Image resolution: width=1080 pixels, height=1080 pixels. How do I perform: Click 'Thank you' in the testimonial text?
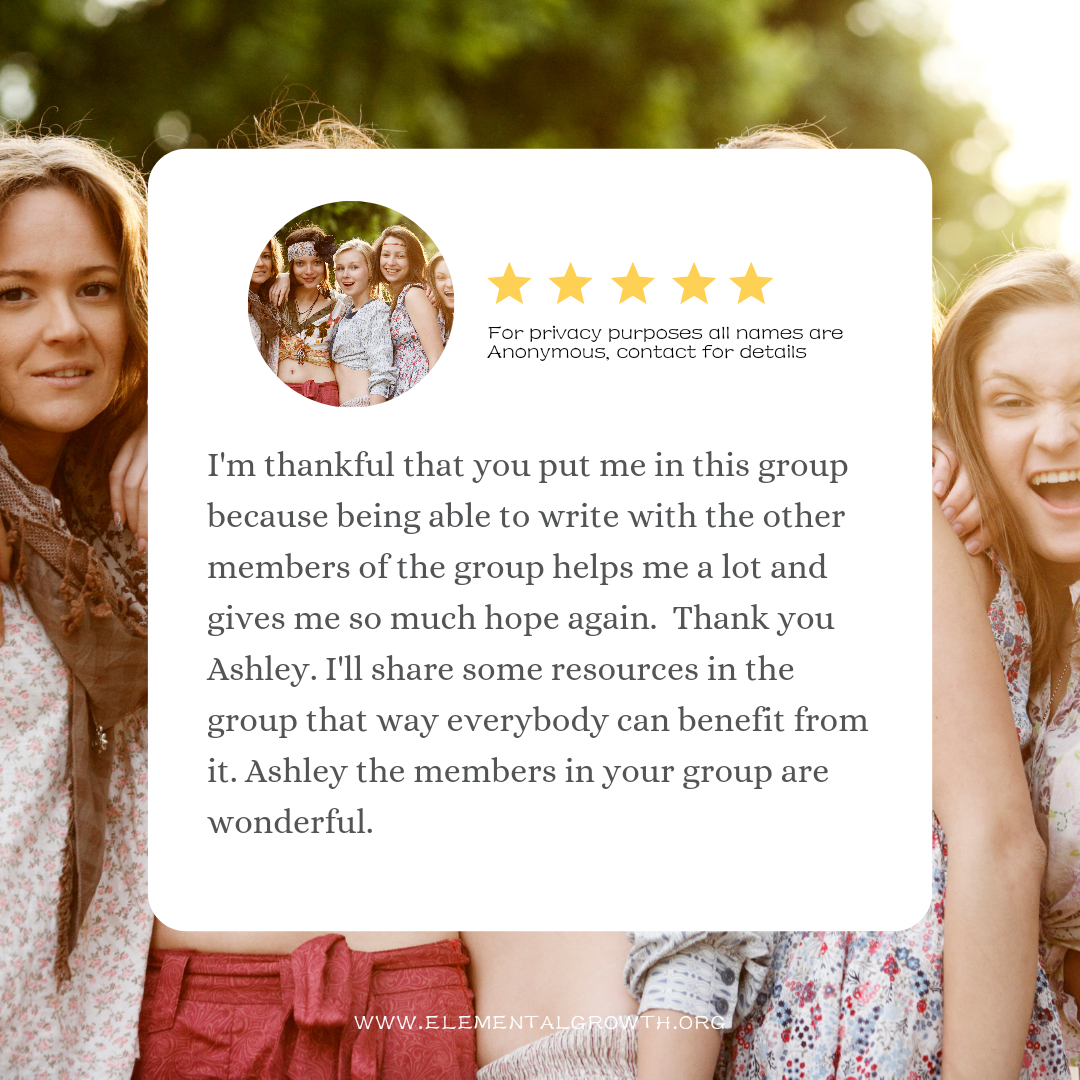coord(753,619)
